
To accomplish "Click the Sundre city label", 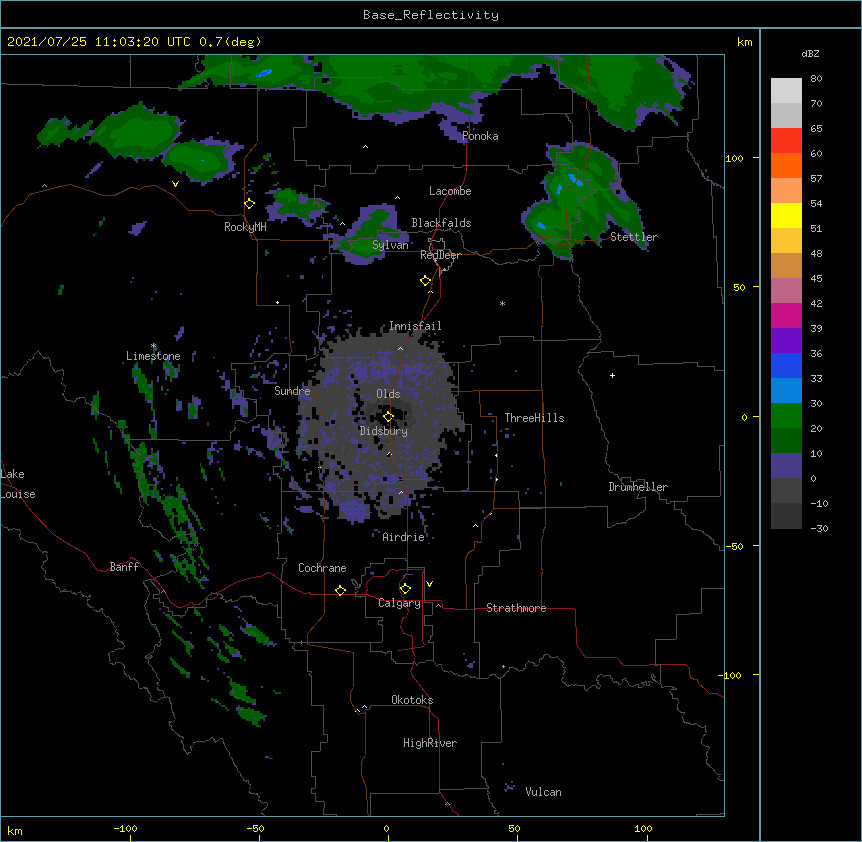I will [x=292, y=391].
